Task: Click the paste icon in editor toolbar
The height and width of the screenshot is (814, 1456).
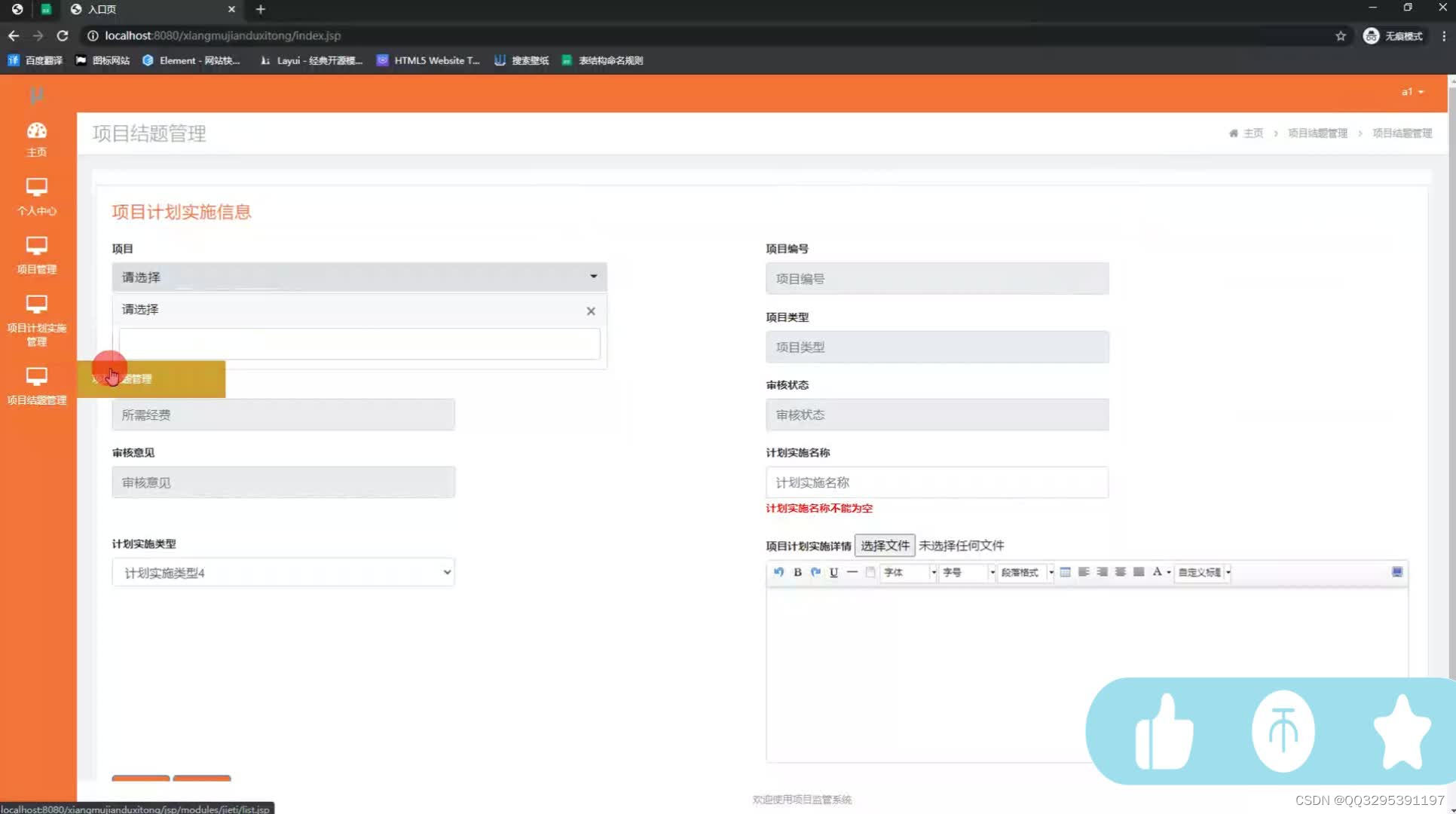Action: (x=870, y=572)
